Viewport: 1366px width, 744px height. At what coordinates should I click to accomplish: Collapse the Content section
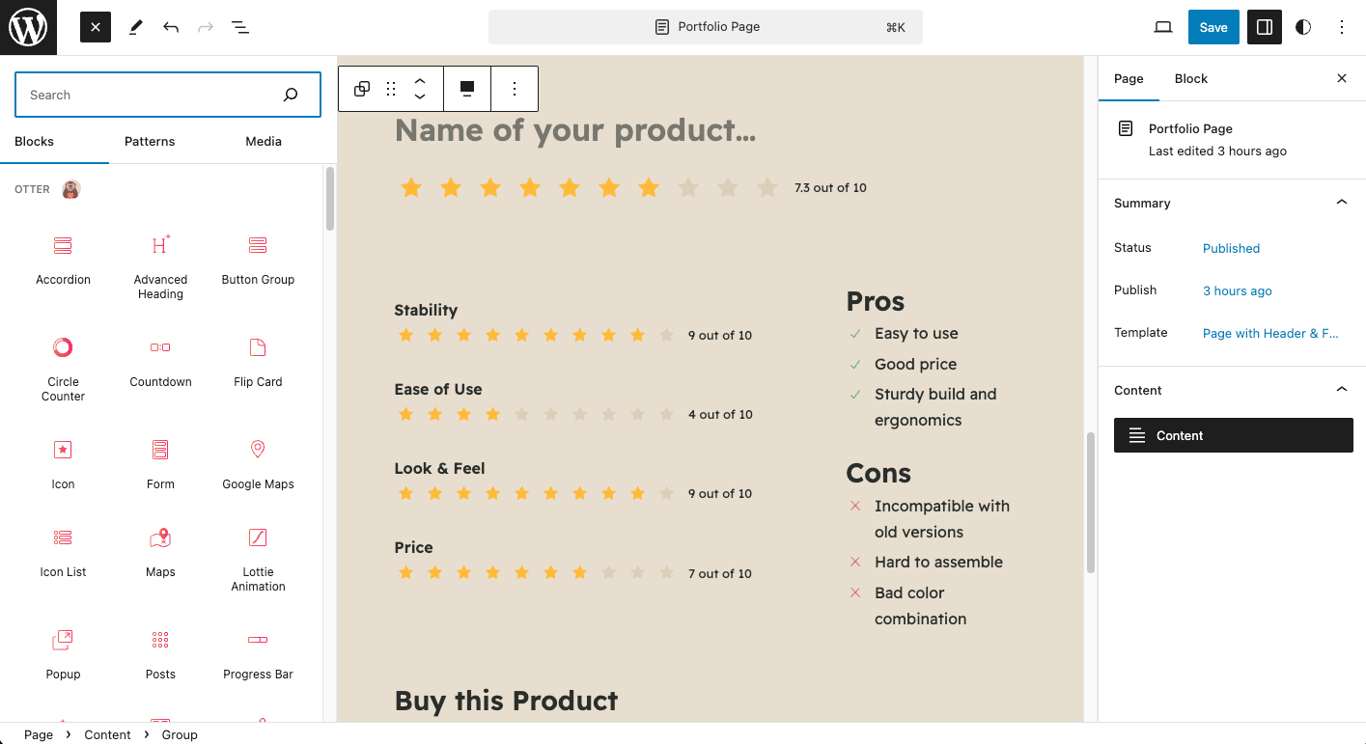(1341, 389)
